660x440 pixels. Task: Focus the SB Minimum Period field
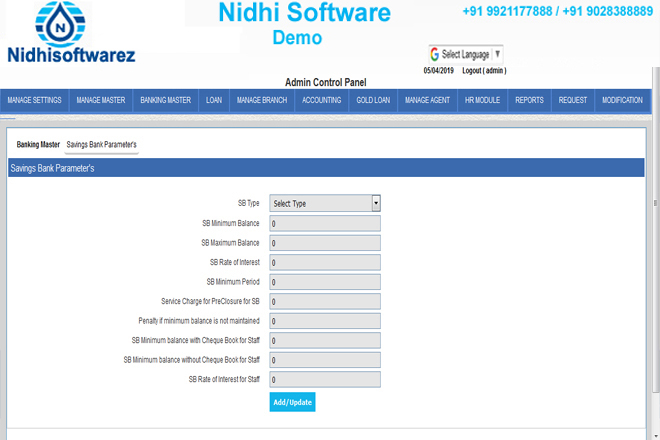pyautogui.click(x=325, y=282)
